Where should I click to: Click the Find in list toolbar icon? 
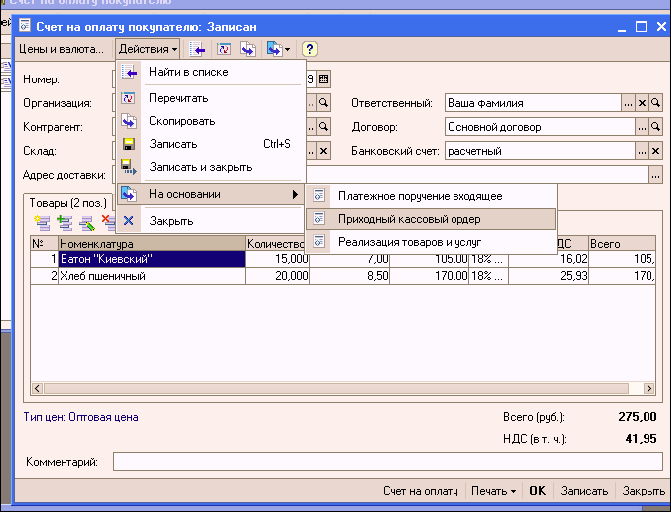pyautogui.click(x=198, y=48)
